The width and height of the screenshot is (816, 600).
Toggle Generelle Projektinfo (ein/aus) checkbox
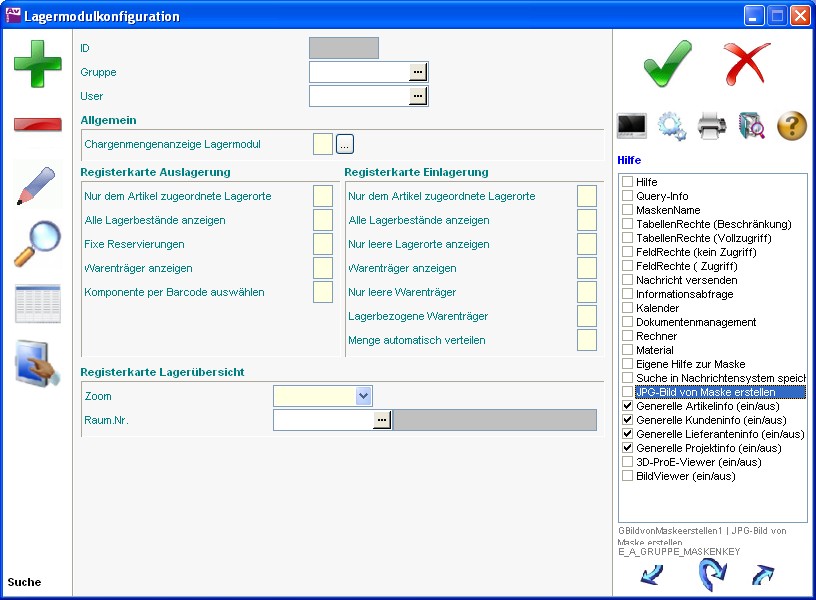click(x=628, y=449)
